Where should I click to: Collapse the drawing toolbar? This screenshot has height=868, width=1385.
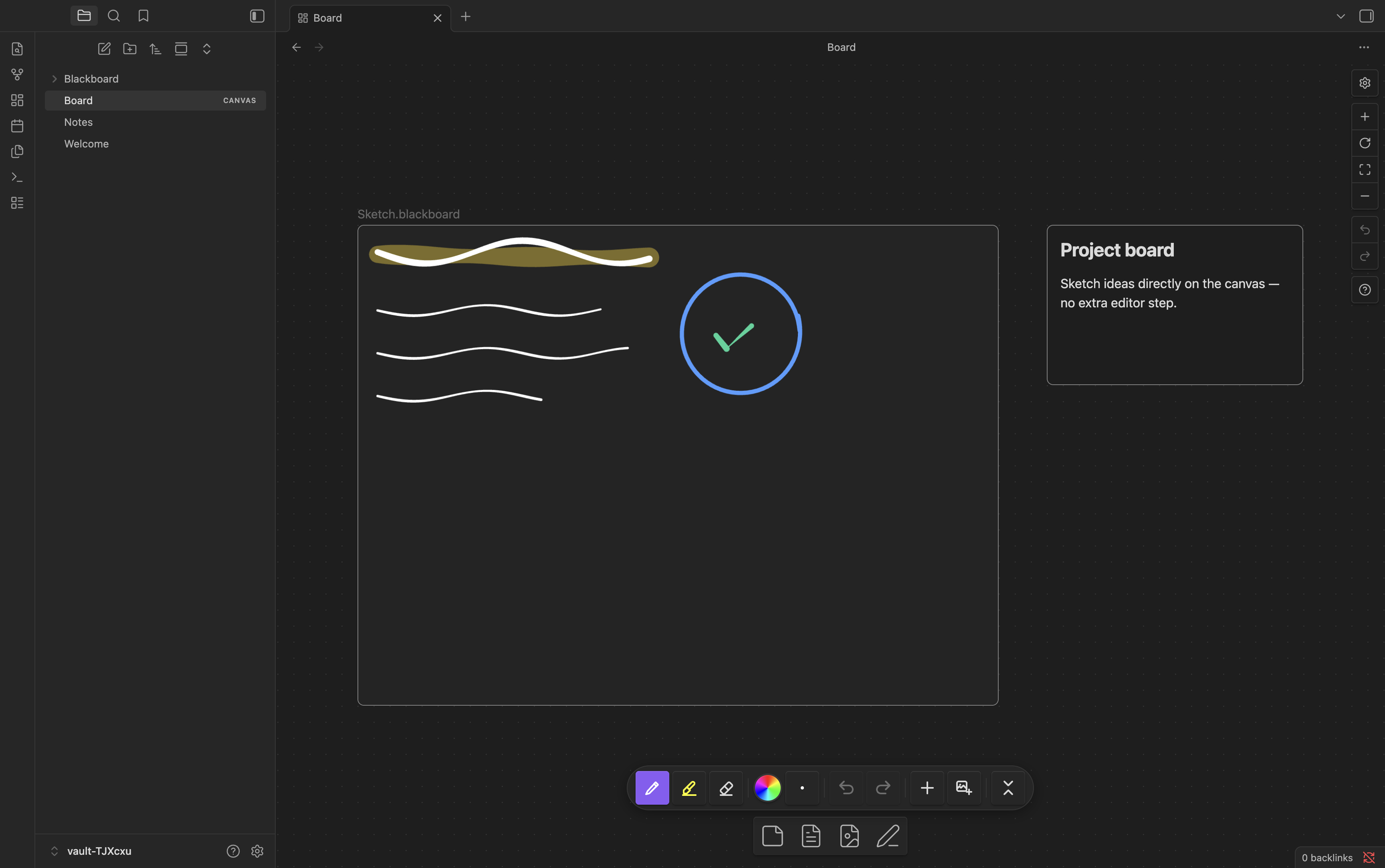click(1008, 787)
